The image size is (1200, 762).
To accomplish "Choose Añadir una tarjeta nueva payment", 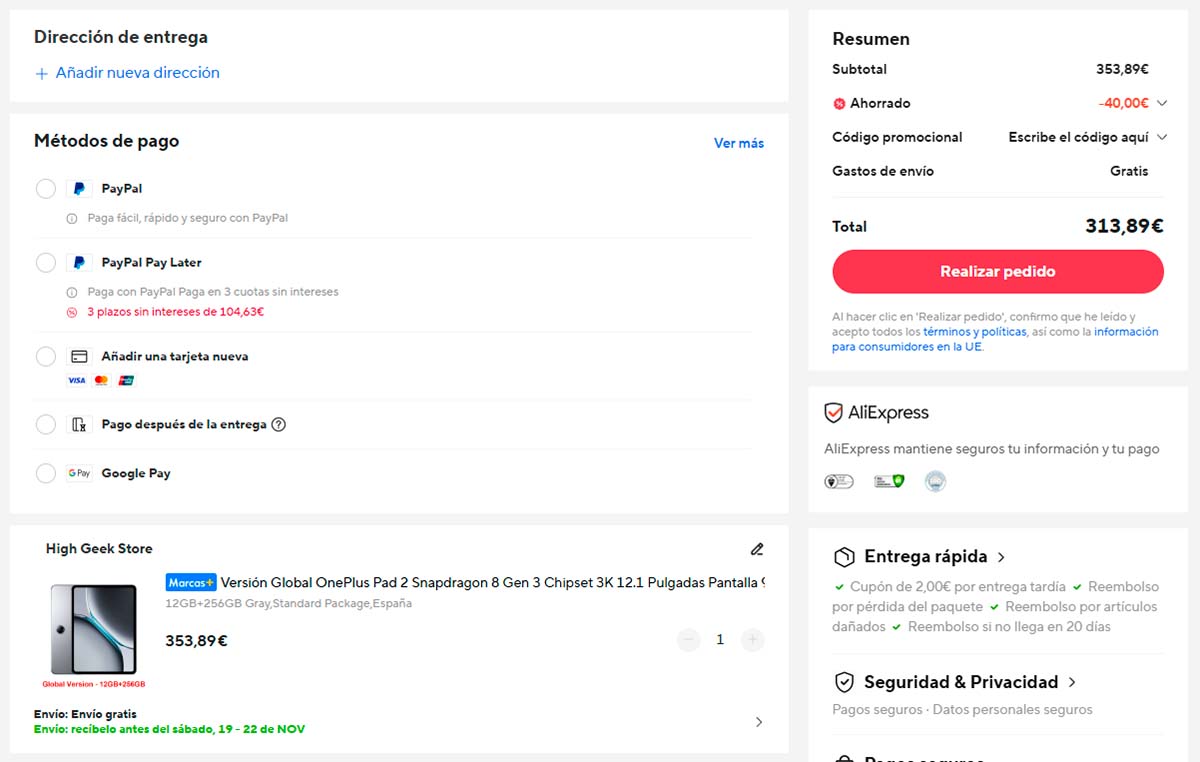I will (45, 356).
